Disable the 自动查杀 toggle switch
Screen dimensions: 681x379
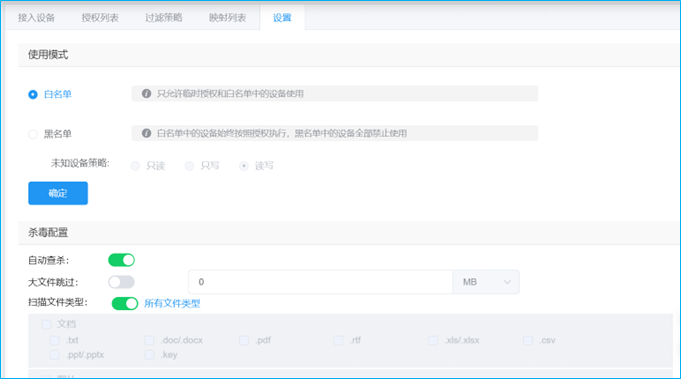[122, 260]
